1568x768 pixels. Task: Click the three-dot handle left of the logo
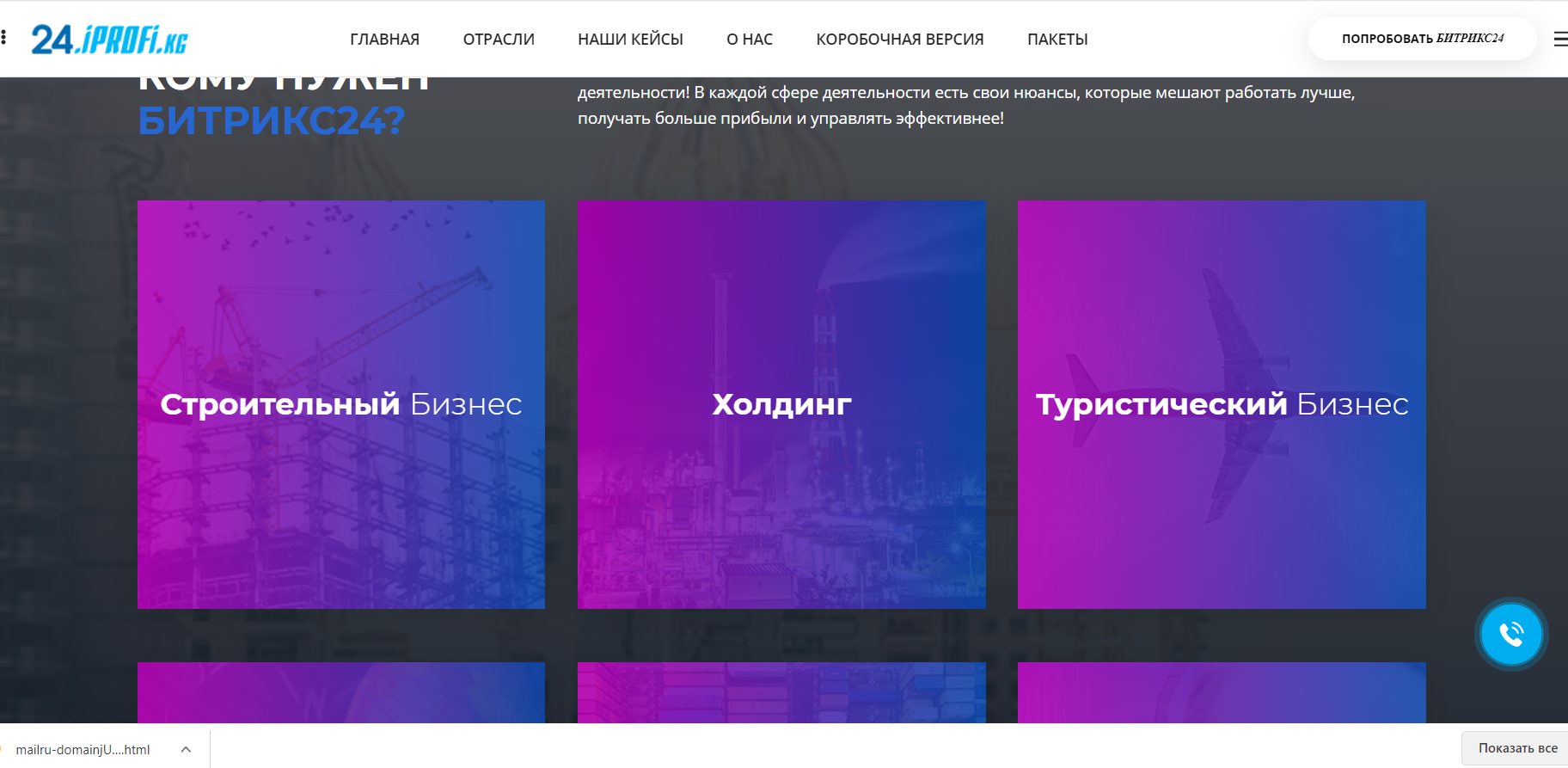[3, 38]
